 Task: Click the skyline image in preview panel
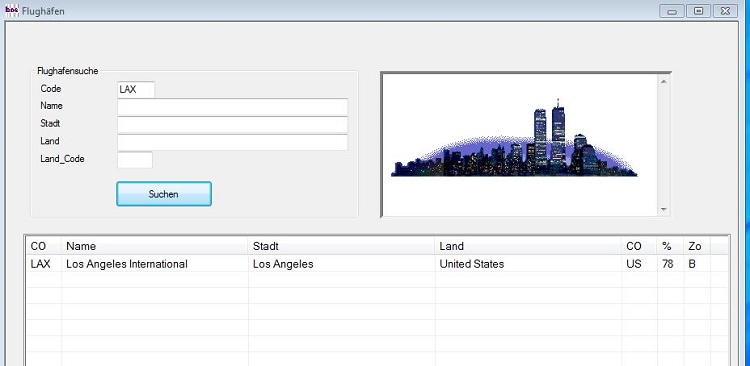pyautogui.click(x=514, y=138)
